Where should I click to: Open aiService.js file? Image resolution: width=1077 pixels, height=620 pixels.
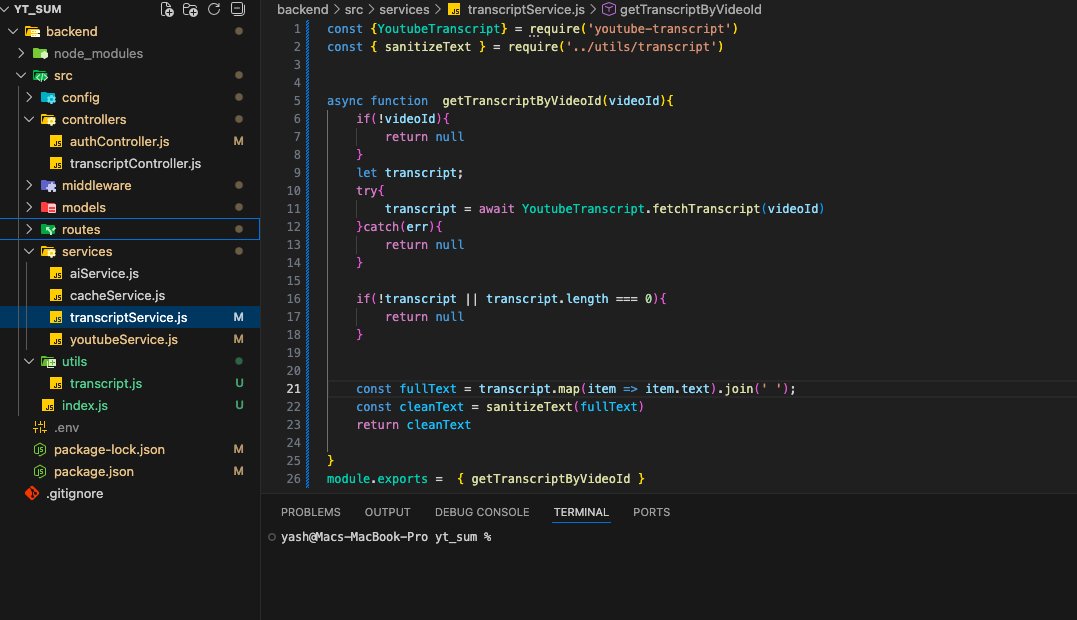tap(104, 273)
